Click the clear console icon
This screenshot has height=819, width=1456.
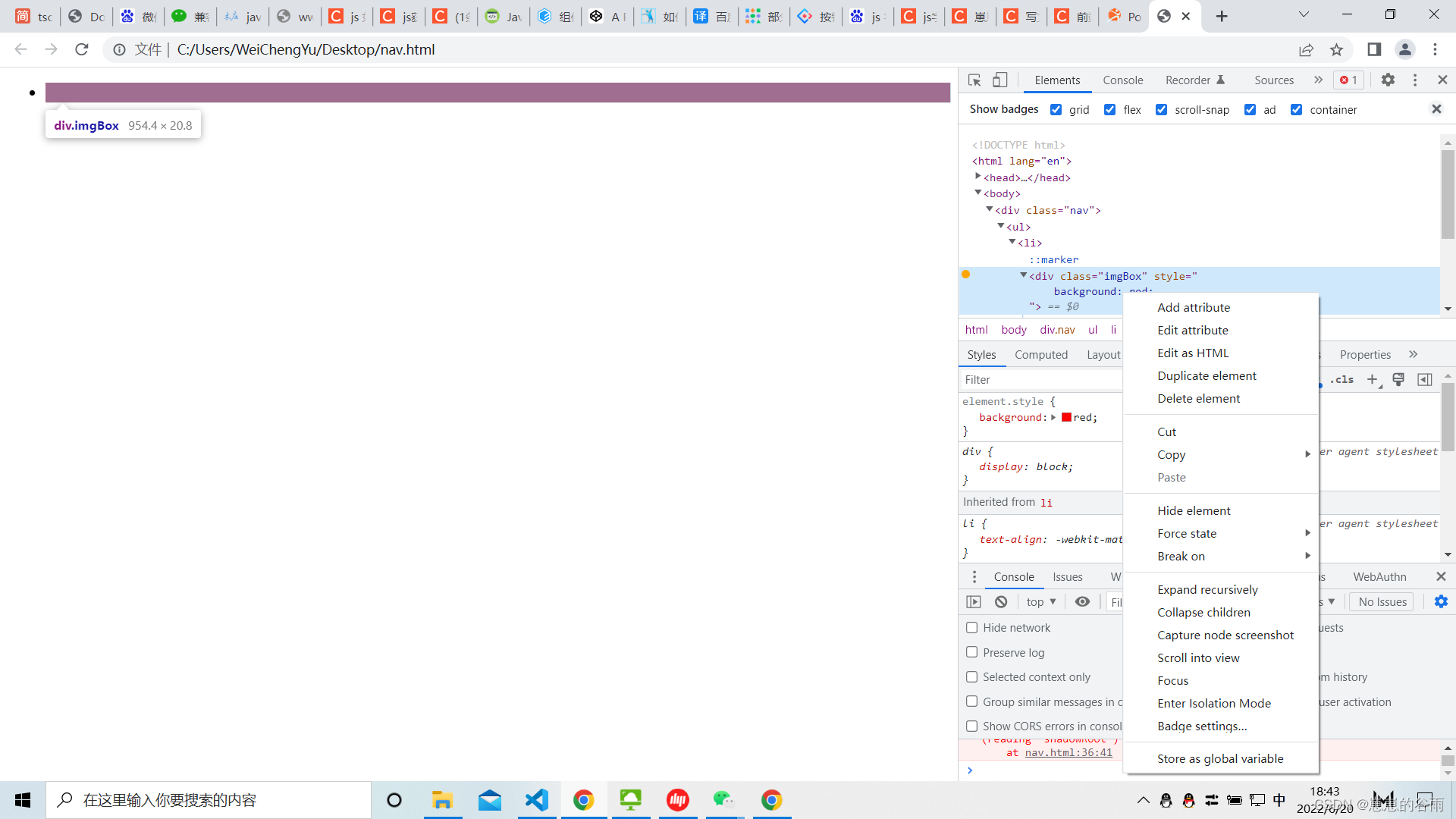coord(1001,601)
